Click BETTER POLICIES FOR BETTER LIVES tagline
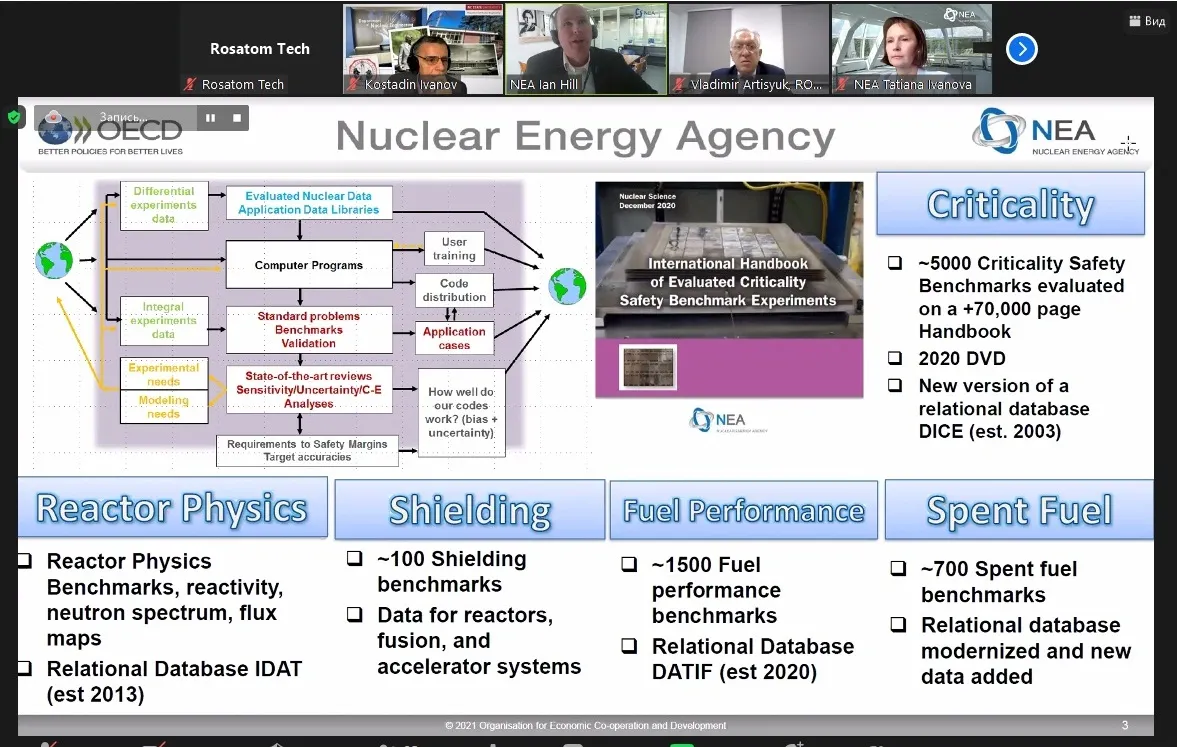 [x=110, y=151]
